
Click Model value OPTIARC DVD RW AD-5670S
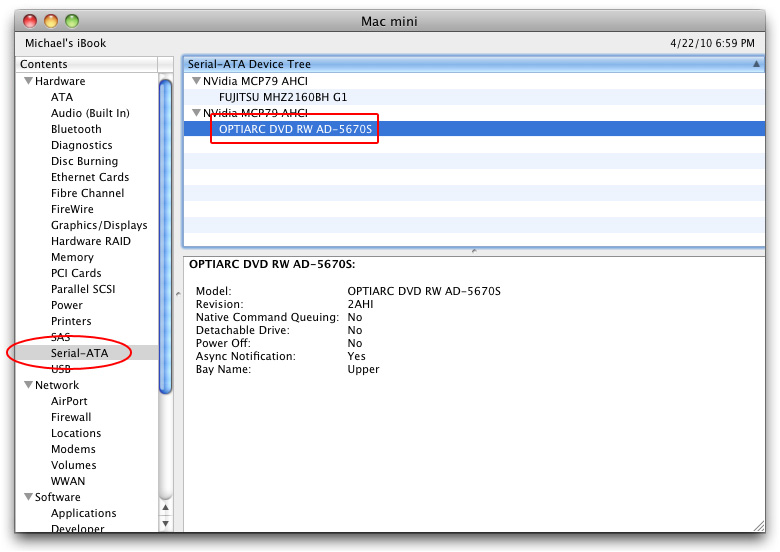coord(424,291)
